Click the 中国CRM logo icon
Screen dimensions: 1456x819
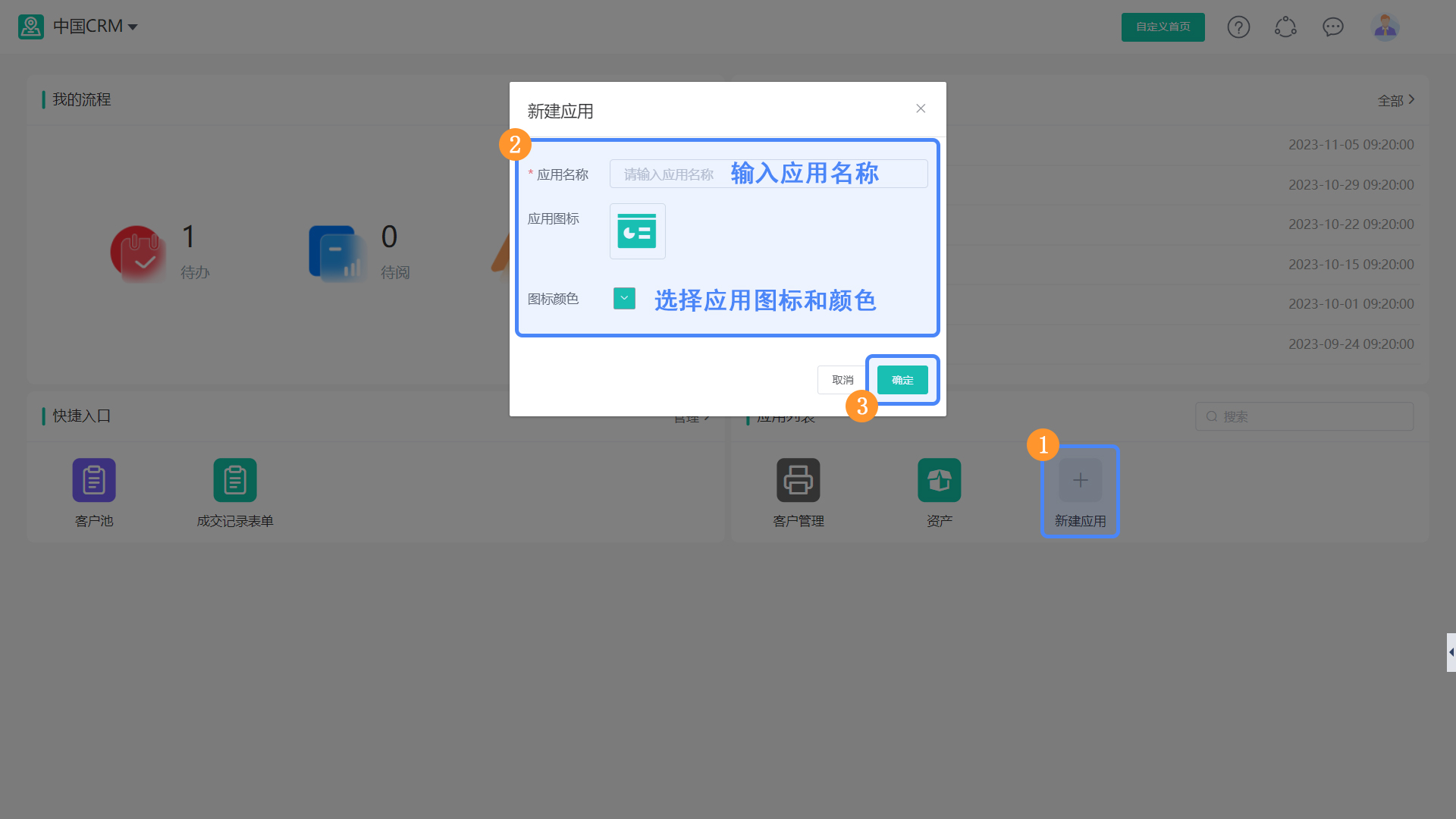point(31,27)
